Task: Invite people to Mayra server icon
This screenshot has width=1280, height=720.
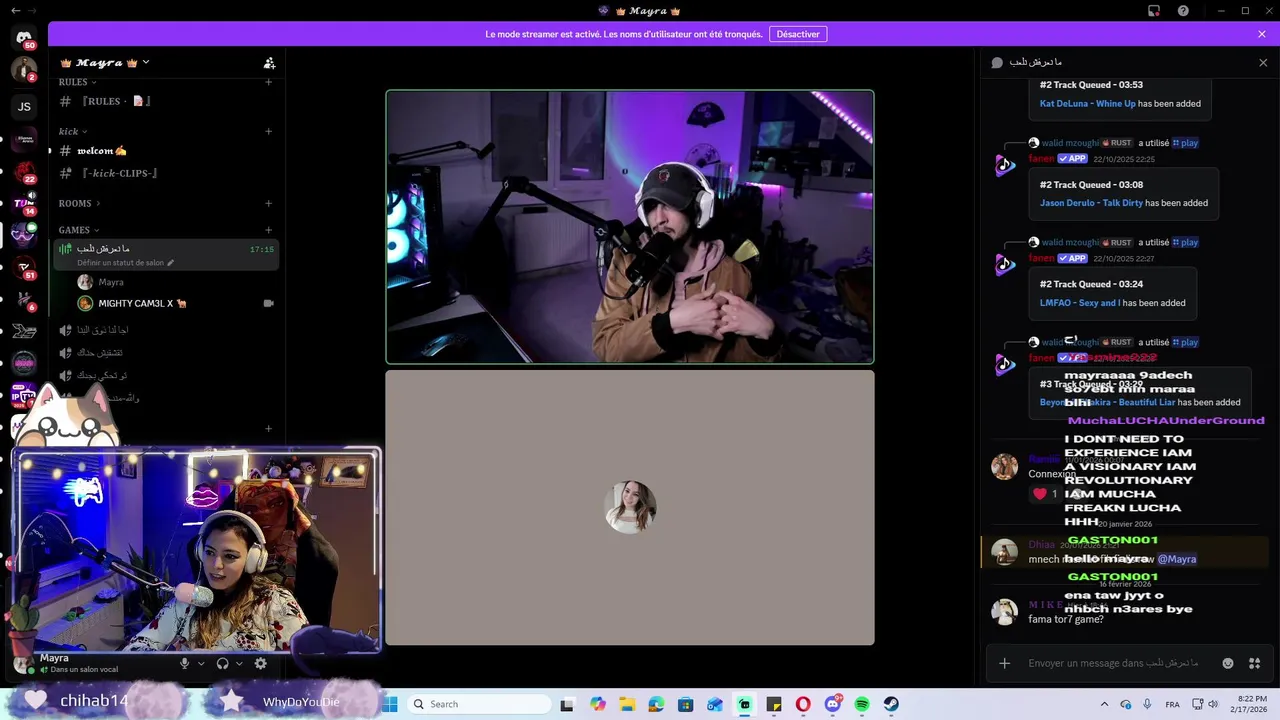Action: (269, 63)
